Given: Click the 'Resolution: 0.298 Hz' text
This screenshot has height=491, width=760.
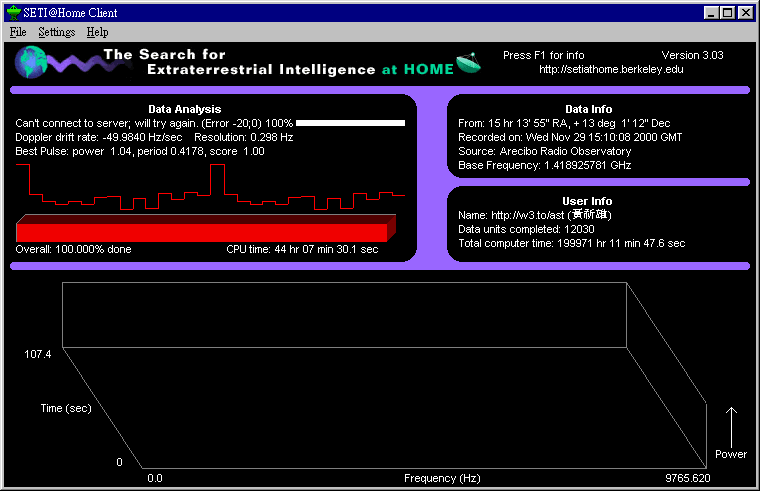Looking at the screenshot, I should [243, 137].
